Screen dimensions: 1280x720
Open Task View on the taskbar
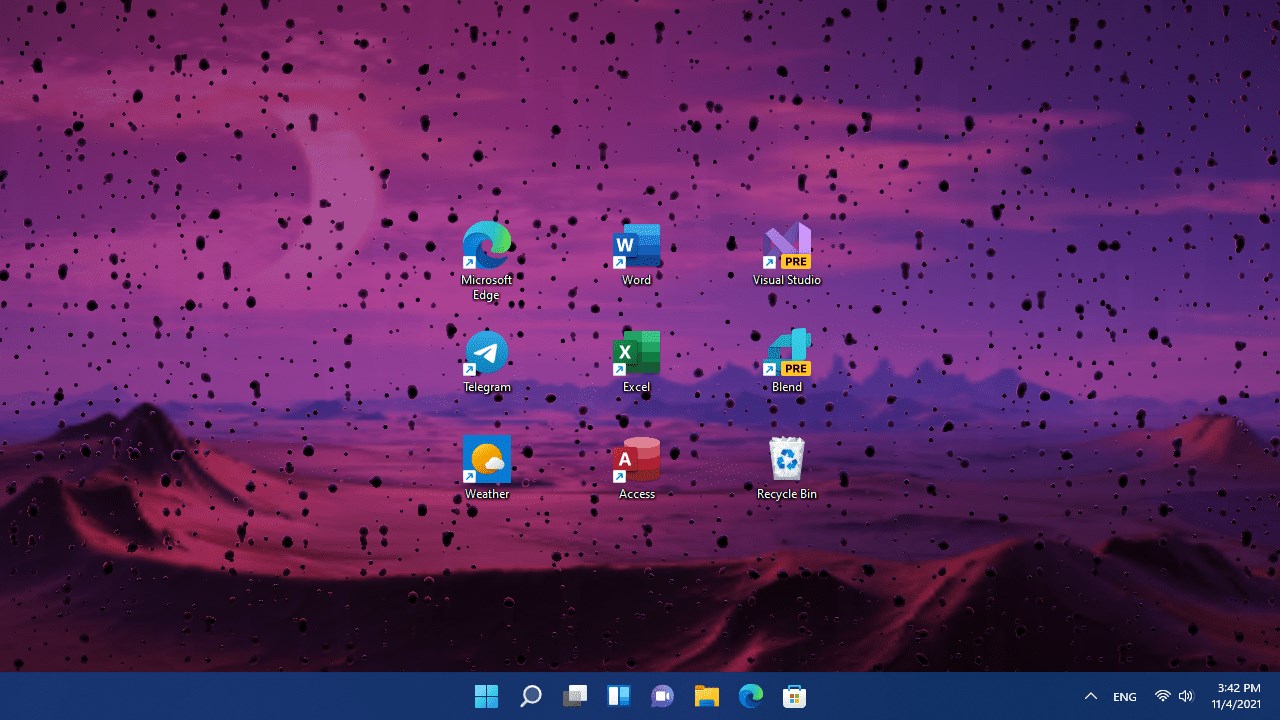point(575,696)
